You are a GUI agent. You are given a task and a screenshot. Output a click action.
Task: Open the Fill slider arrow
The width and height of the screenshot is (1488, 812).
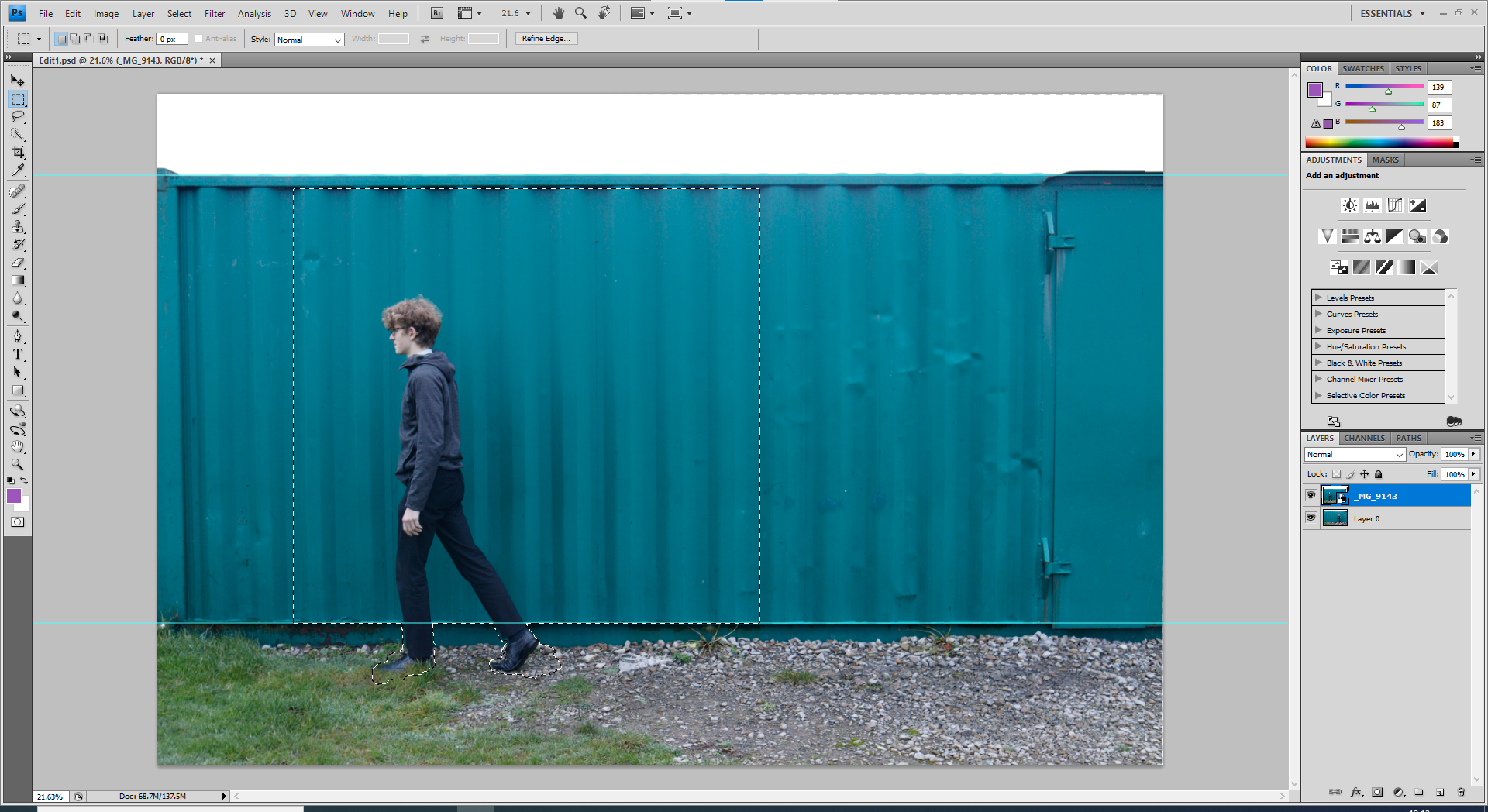(x=1474, y=474)
